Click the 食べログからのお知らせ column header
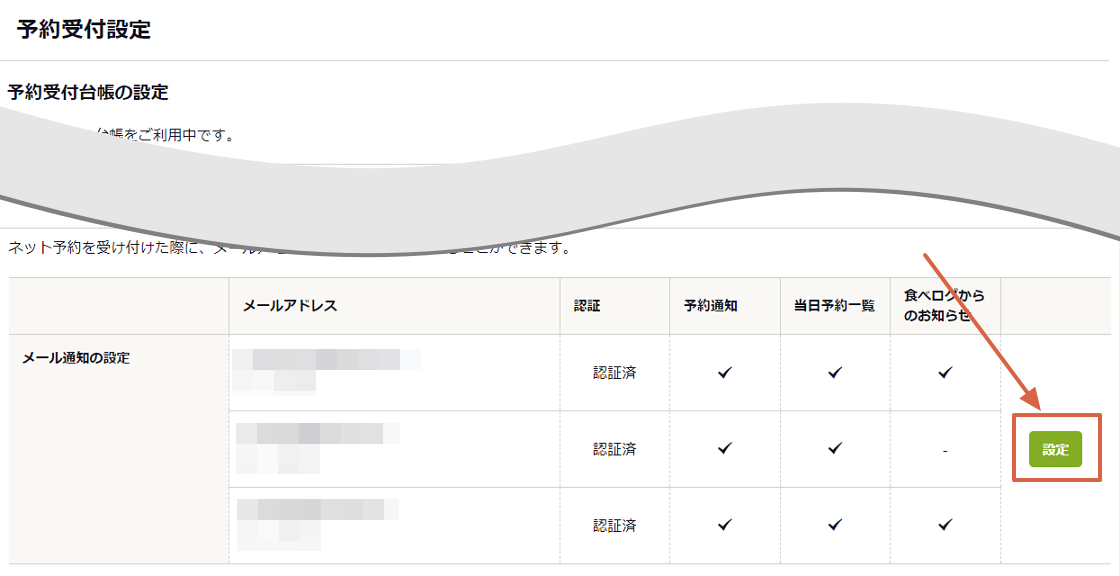Viewport: 1120px width, 576px height. click(x=944, y=305)
